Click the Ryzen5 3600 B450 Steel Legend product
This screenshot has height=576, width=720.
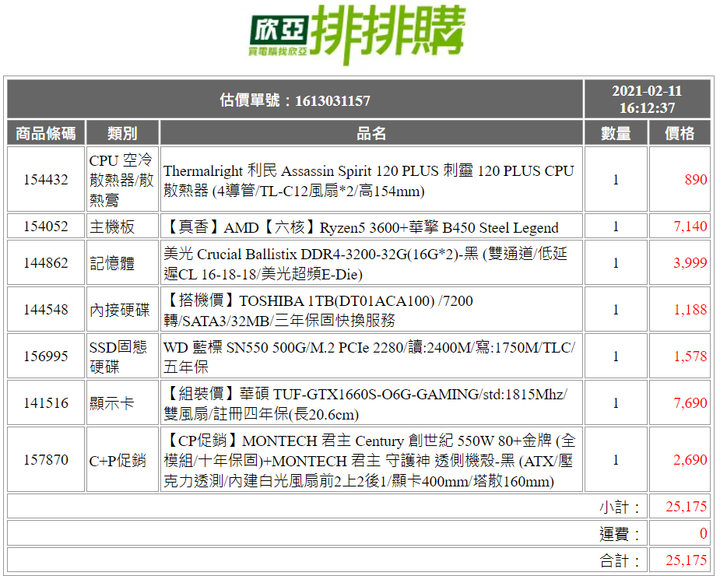361,227
